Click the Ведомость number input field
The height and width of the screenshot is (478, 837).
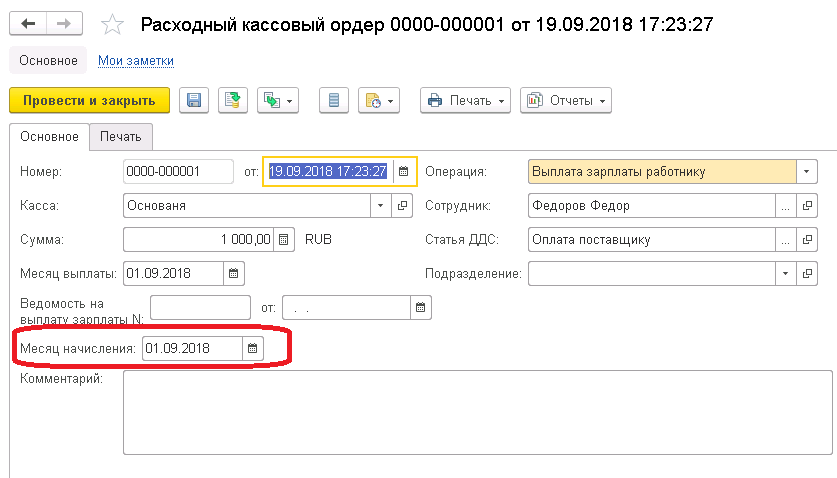[x=200, y=308]
